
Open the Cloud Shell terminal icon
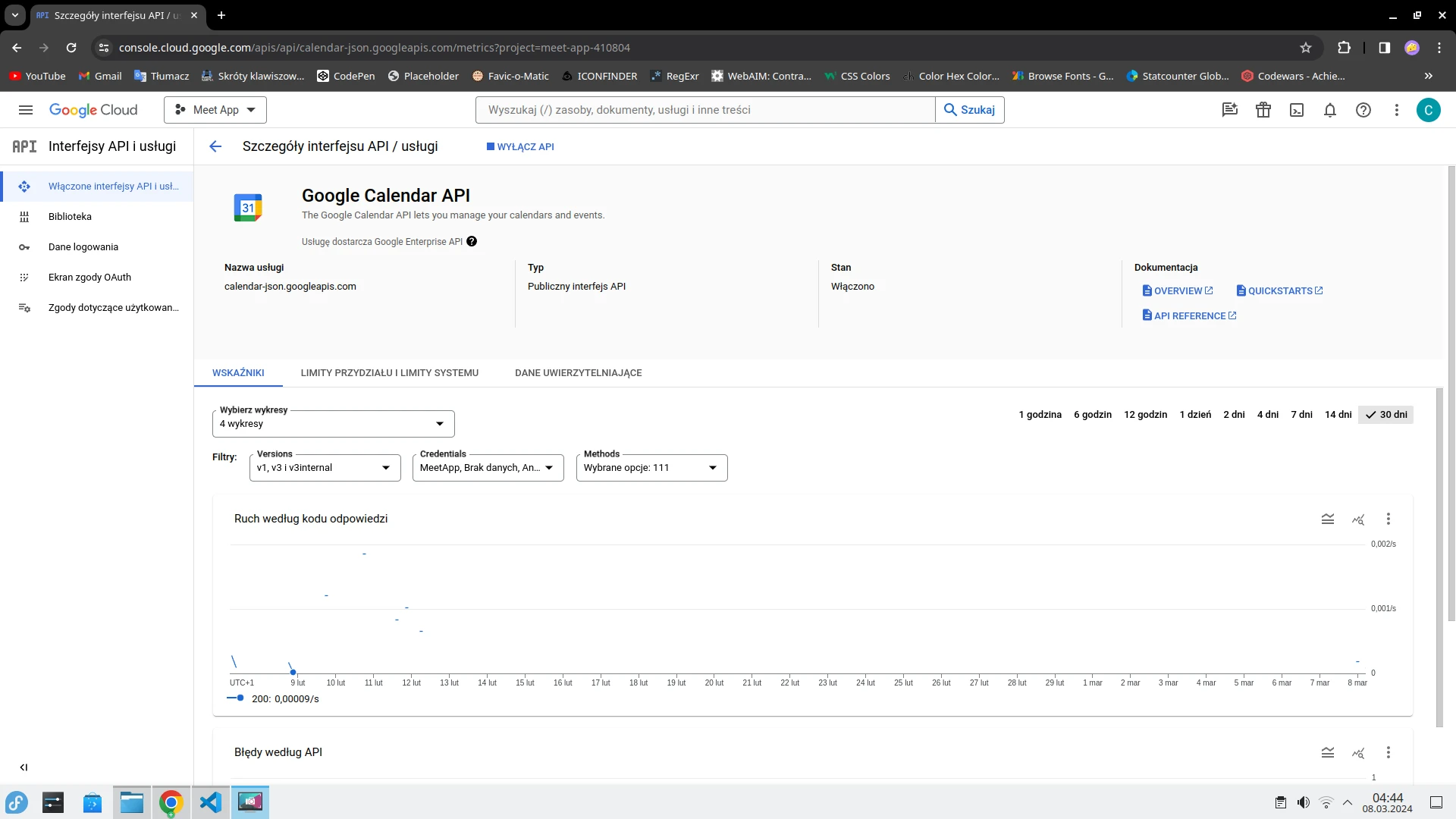pos(1297,110)
